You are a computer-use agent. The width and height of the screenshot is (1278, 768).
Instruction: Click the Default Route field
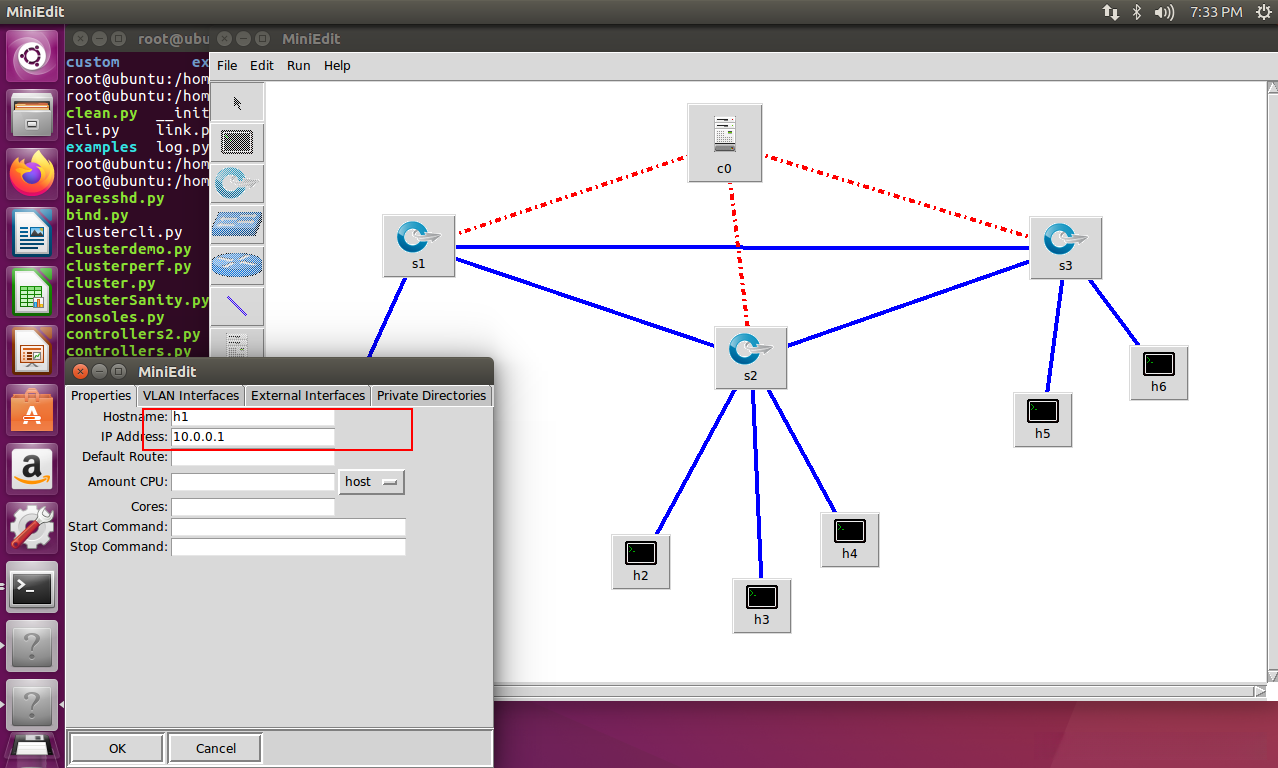click(x=253, y=457)
